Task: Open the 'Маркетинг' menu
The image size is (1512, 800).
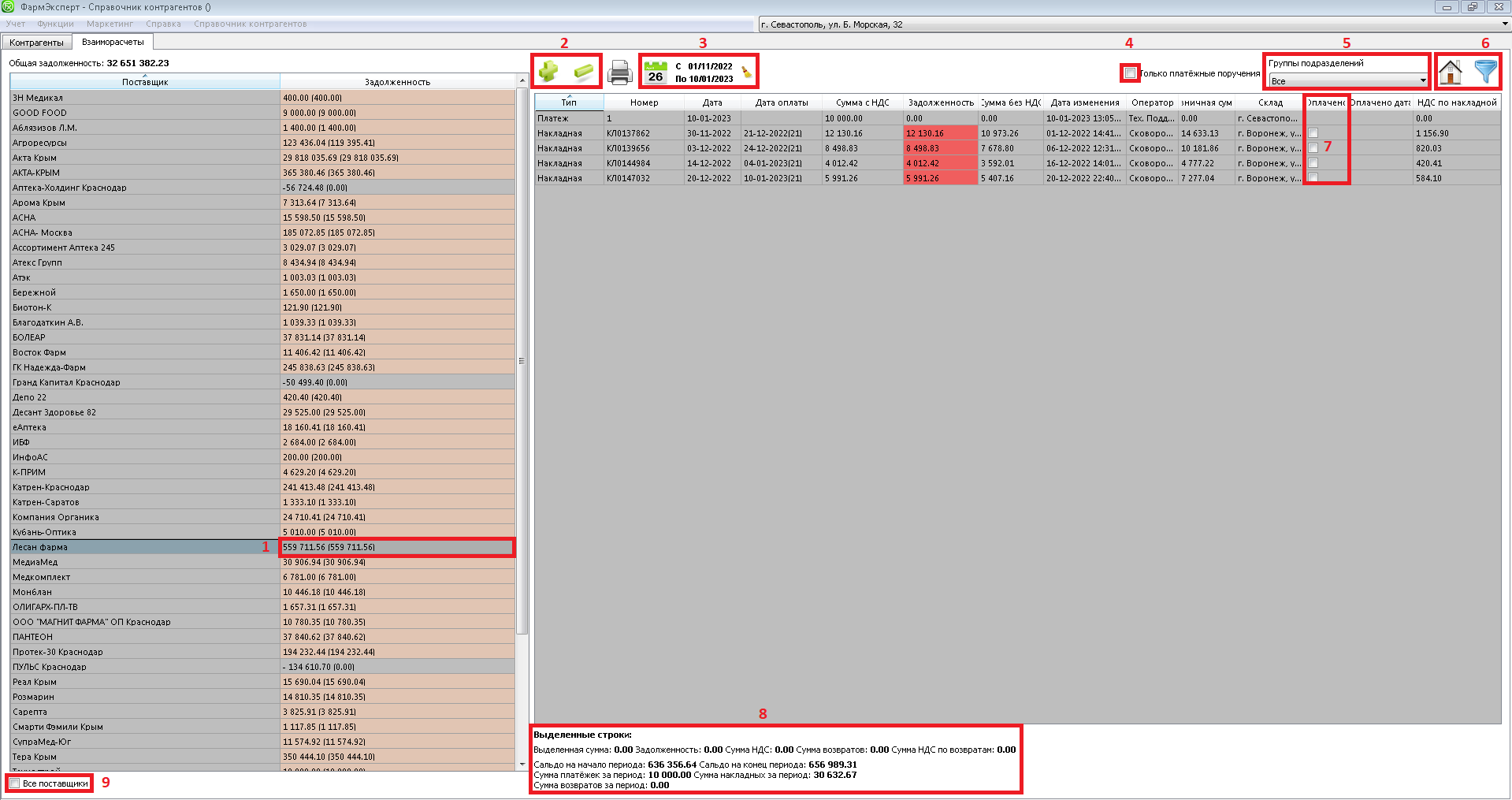Action: tap(110, 24)
